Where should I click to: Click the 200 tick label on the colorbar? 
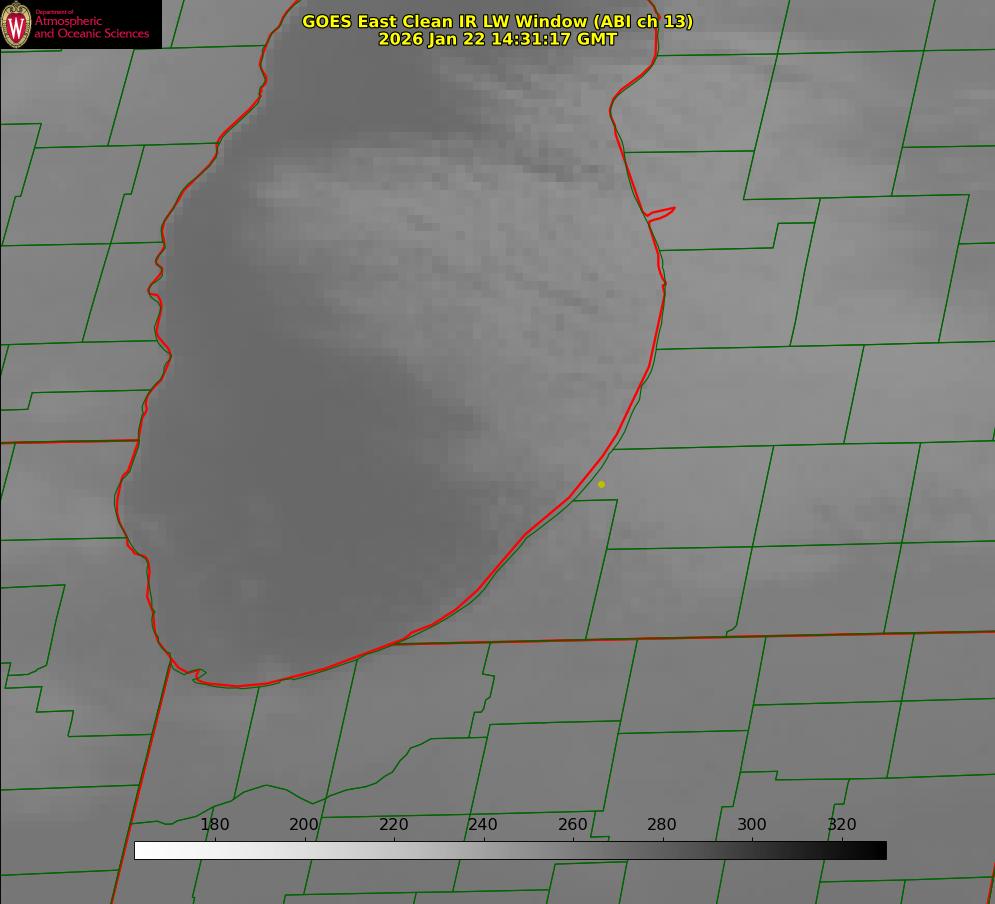(304, 824)
